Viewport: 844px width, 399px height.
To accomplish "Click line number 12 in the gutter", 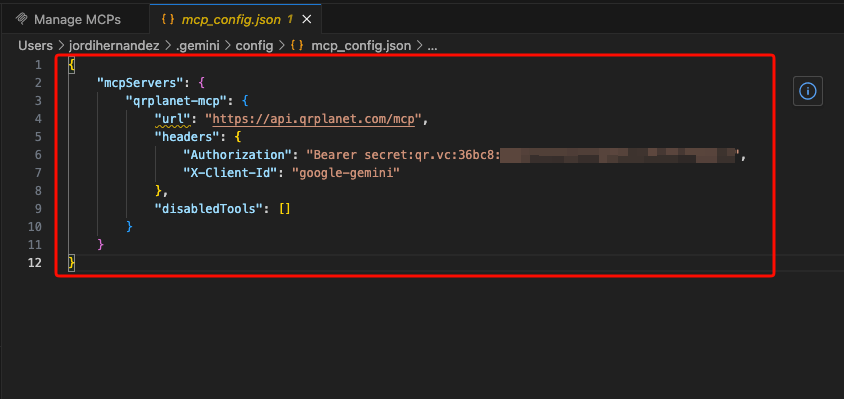I will (x=34, y=263).
